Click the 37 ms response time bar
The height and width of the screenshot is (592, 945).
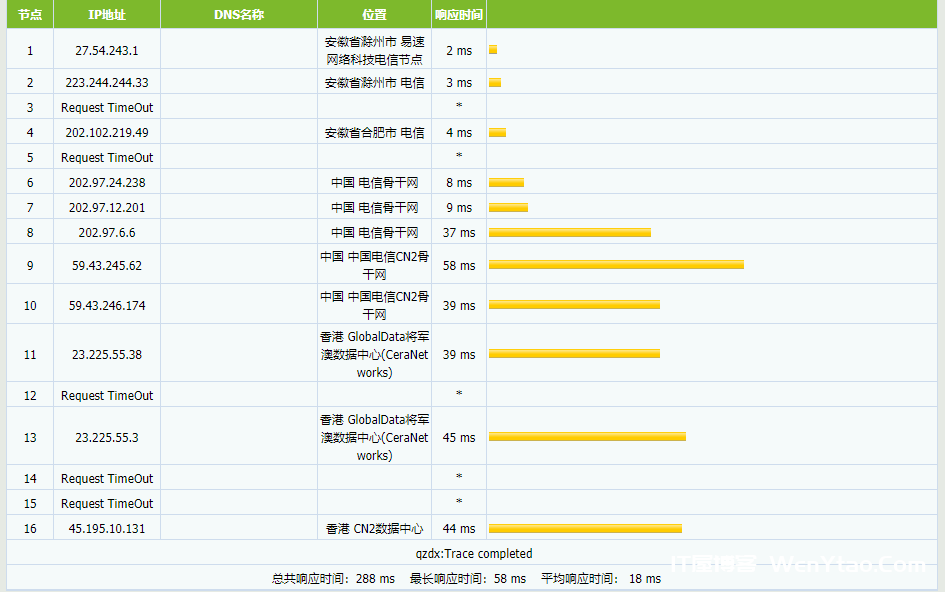(x=569, y=233)
